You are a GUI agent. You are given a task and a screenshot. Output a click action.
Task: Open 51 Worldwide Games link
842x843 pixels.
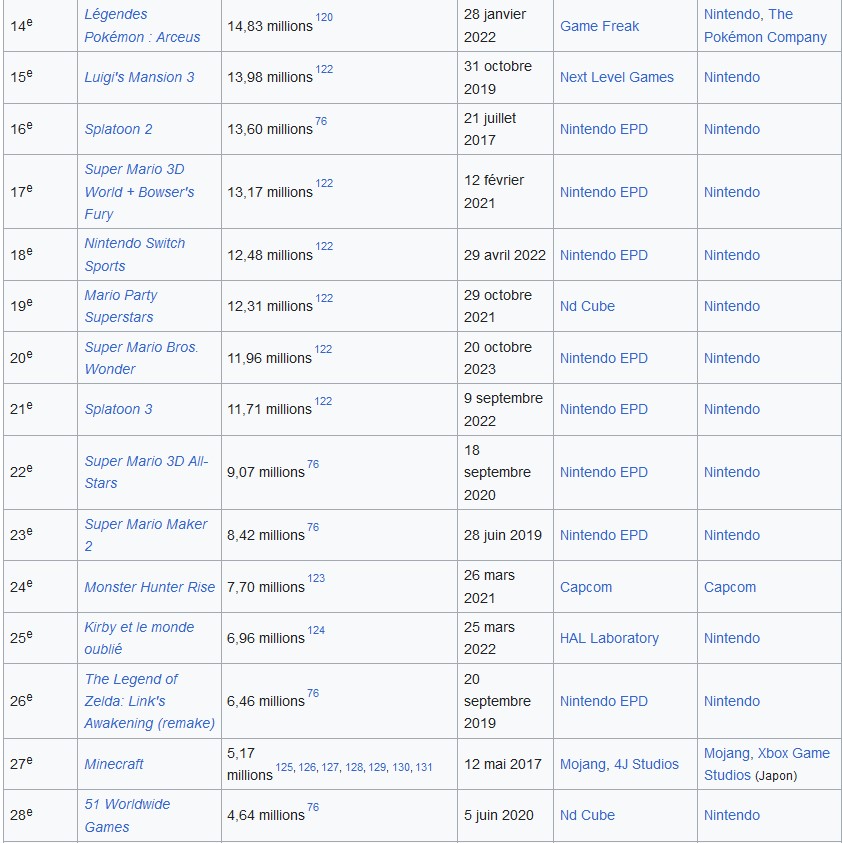pyautogui.click(x=127, y=816)
